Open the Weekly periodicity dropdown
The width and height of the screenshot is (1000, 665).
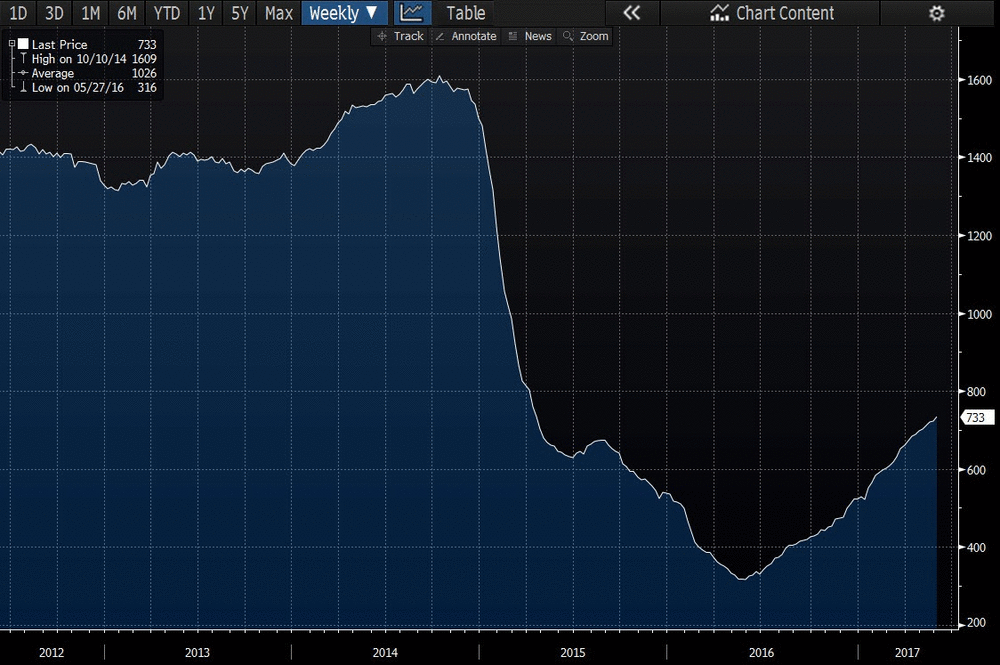click(x=344, y=13)
